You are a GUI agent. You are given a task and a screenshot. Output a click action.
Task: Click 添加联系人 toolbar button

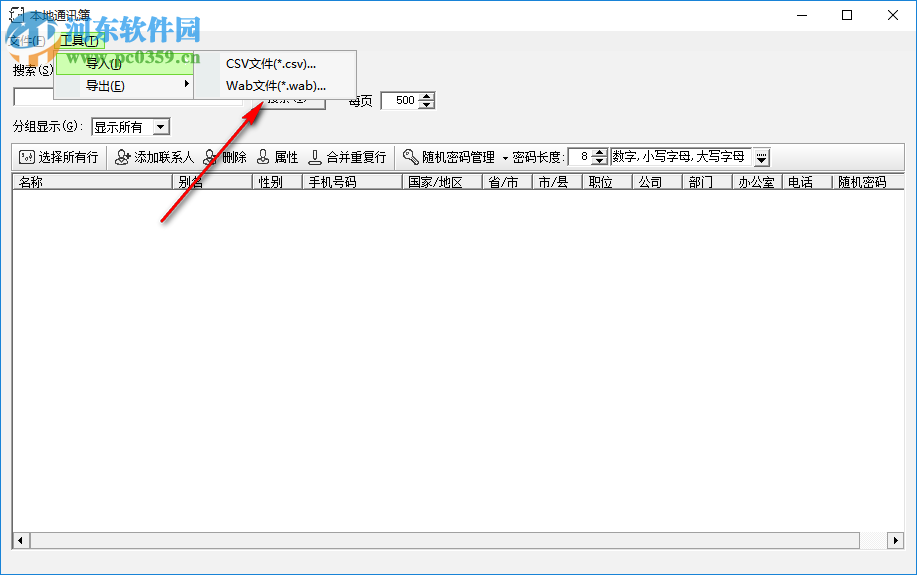pos(154,157)
